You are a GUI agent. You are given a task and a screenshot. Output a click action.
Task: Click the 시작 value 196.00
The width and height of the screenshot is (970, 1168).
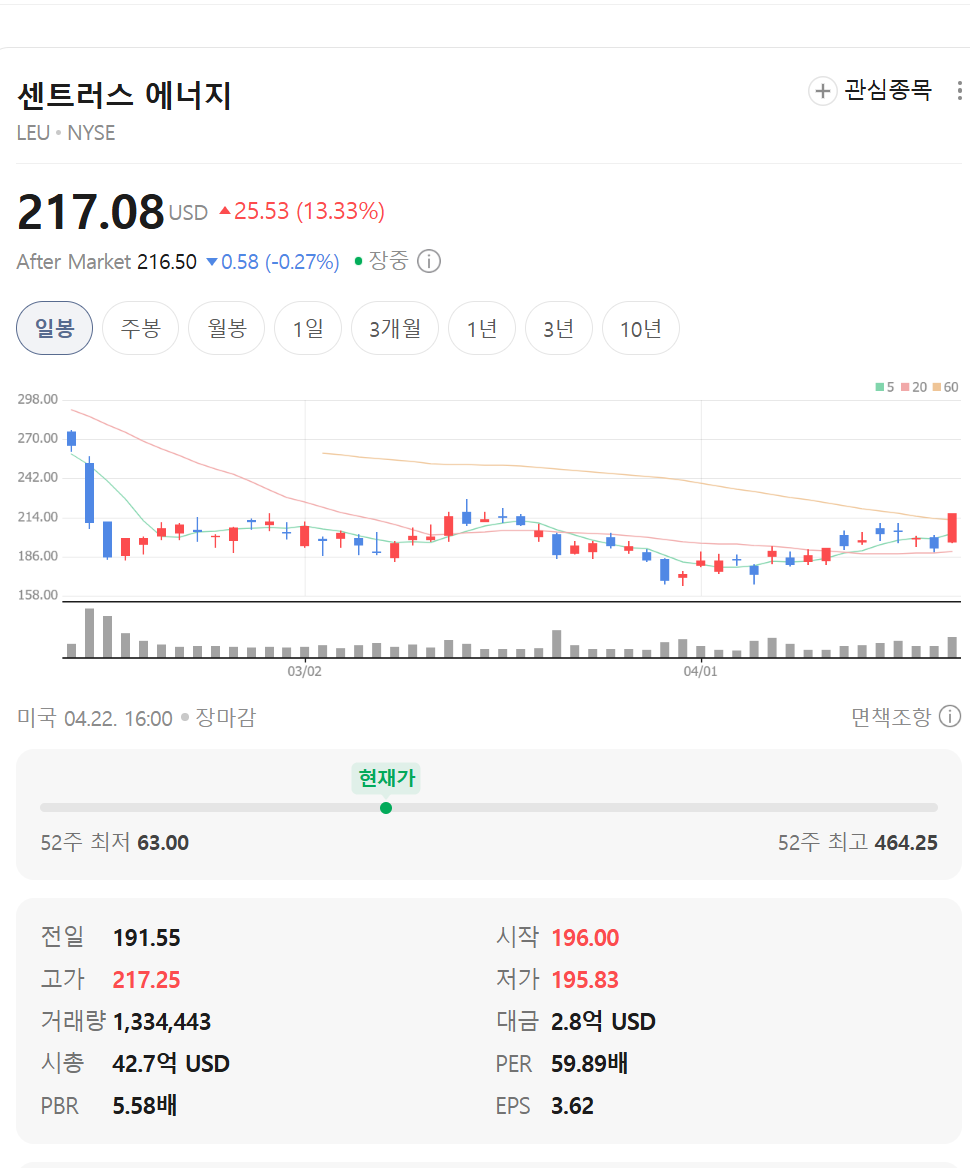point(585,937)
